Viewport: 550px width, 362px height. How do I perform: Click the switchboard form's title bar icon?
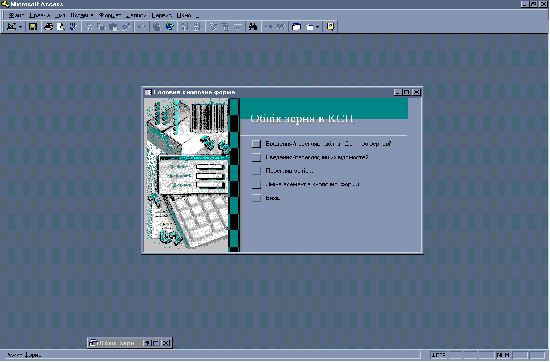coord(148,92)
